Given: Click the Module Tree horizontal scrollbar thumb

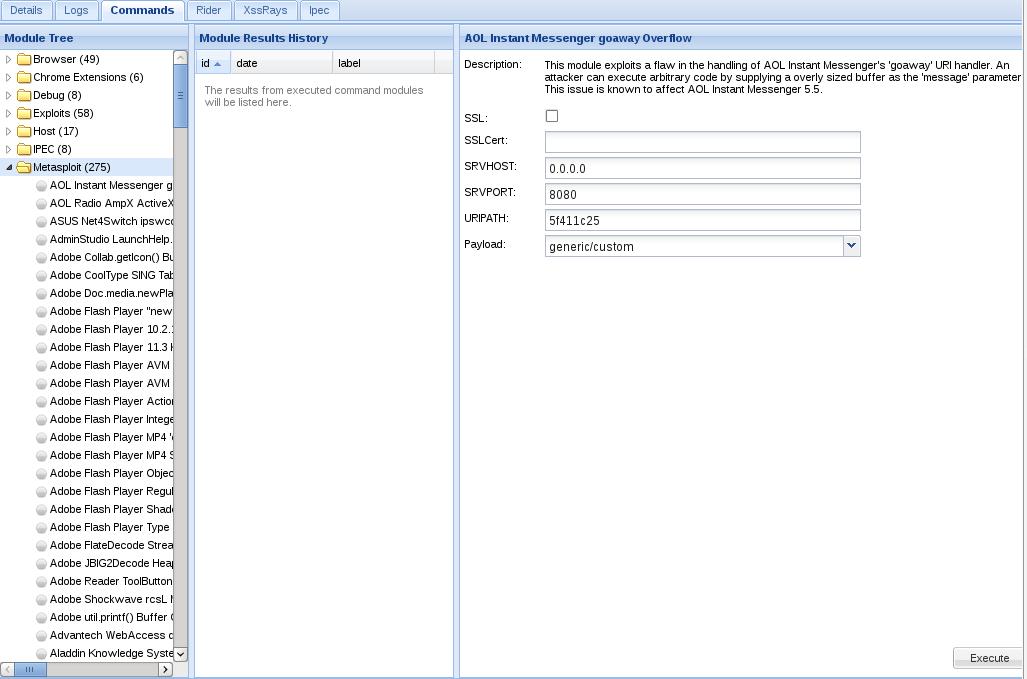Looking at the screenshot, I should [29, 669].
